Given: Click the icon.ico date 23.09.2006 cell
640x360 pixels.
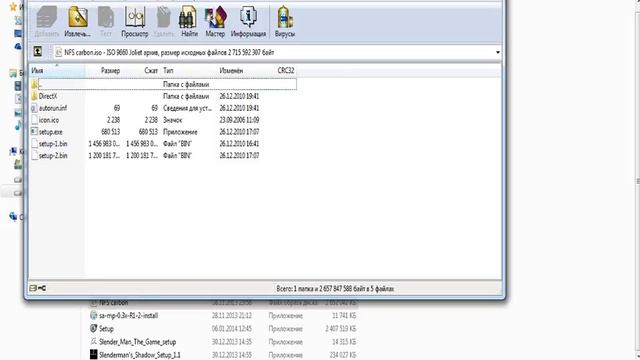Looking at the screenshot, I should coord(239,120).
